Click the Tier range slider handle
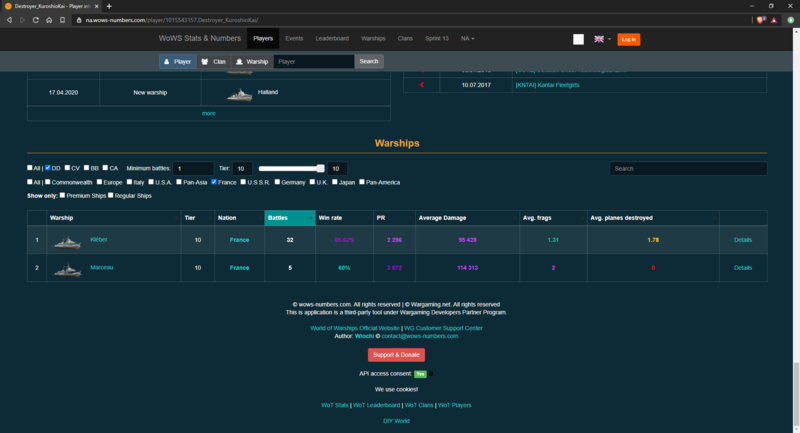Screen dimensions: 800x433 click(320, 168)
